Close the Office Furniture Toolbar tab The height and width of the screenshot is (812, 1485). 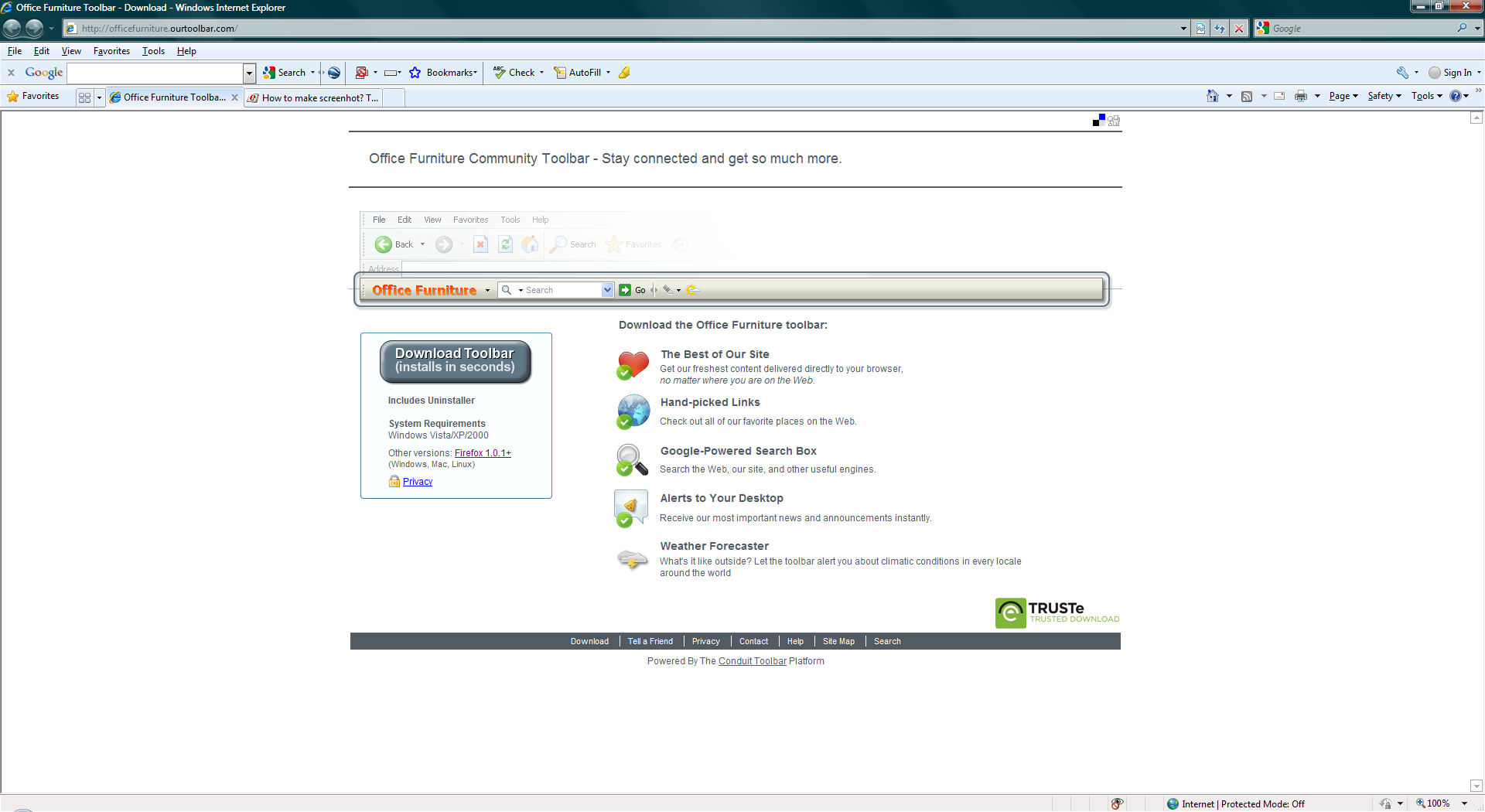pyautogui.click(x=234, y=97)
